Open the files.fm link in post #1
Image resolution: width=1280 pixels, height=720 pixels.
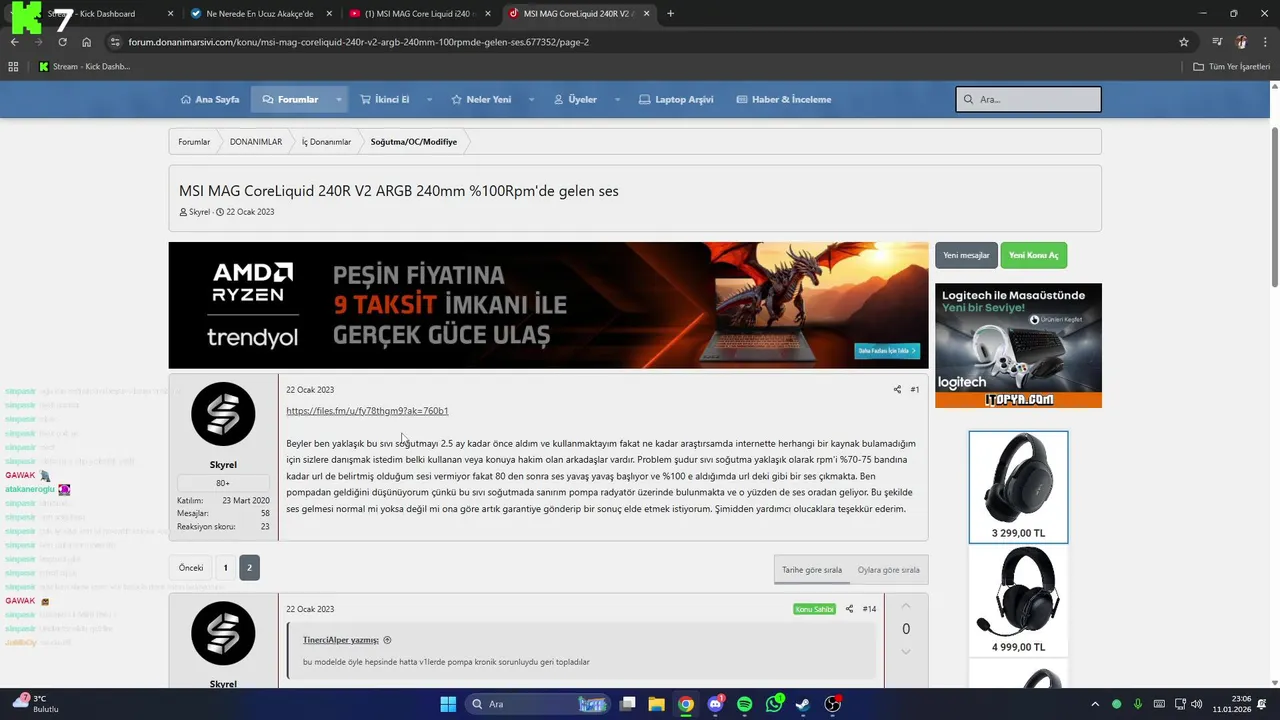click(367, 411)
